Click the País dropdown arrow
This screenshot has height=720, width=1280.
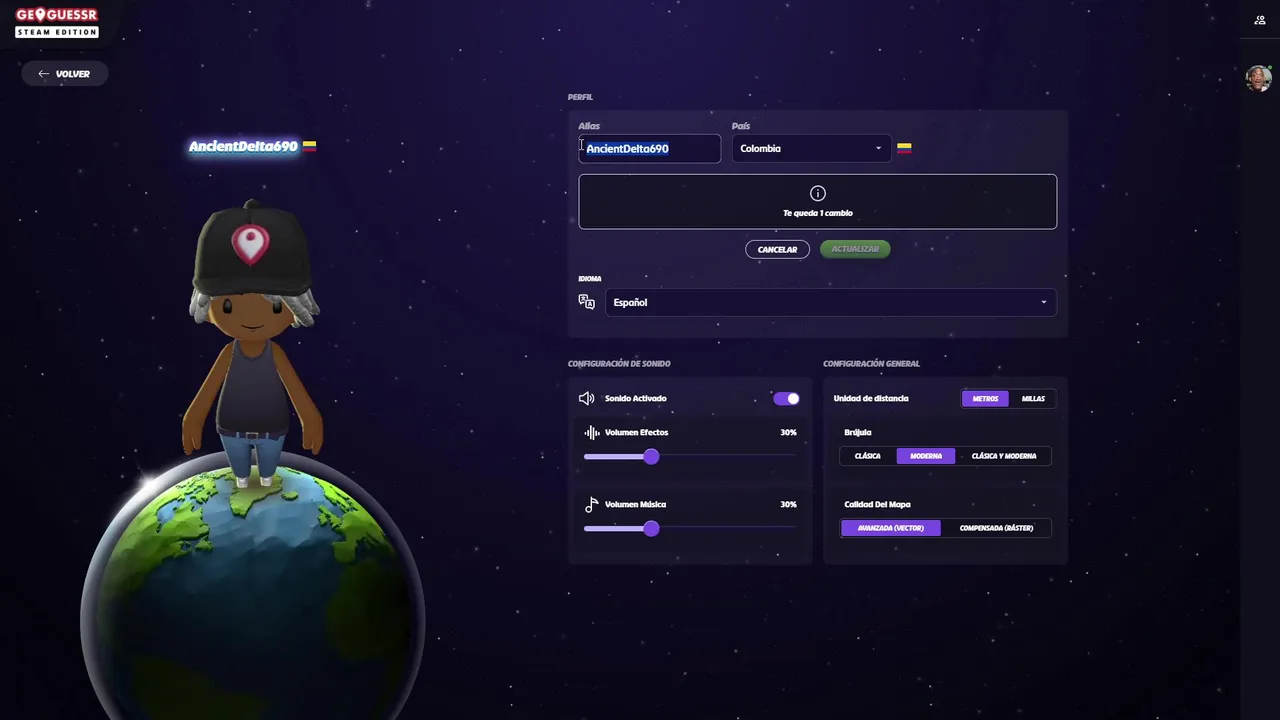pos(878,149)
